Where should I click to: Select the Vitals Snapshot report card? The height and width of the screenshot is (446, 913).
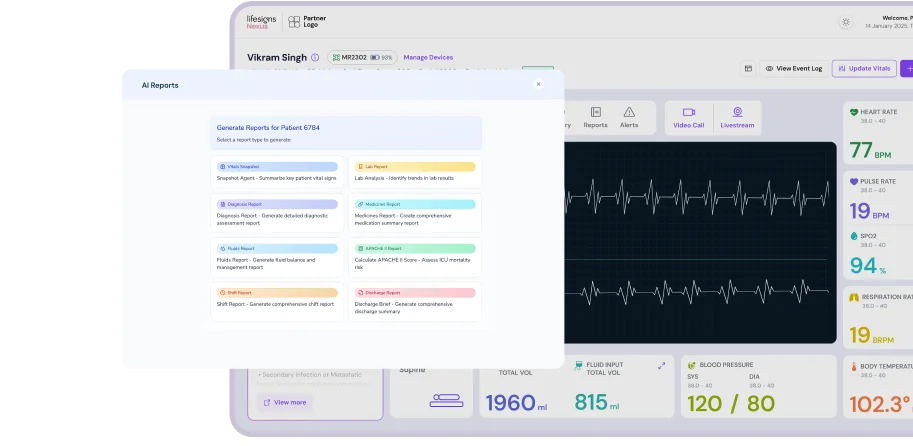click(276, 172)
